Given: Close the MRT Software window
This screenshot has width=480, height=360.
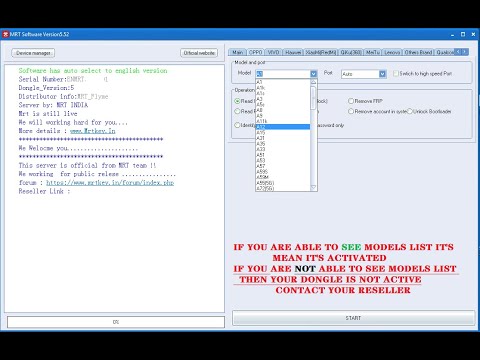Looking at the screenshot, I should 473,34.
